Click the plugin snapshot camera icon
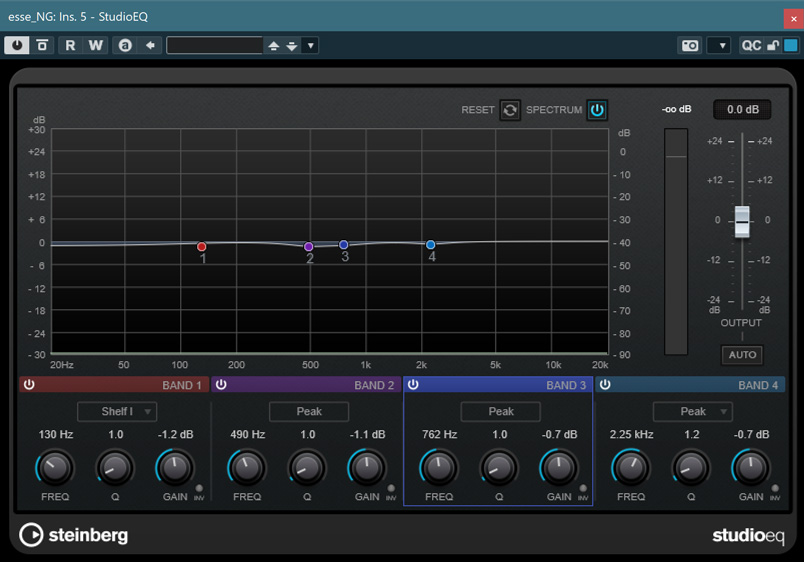 point(690,45)
